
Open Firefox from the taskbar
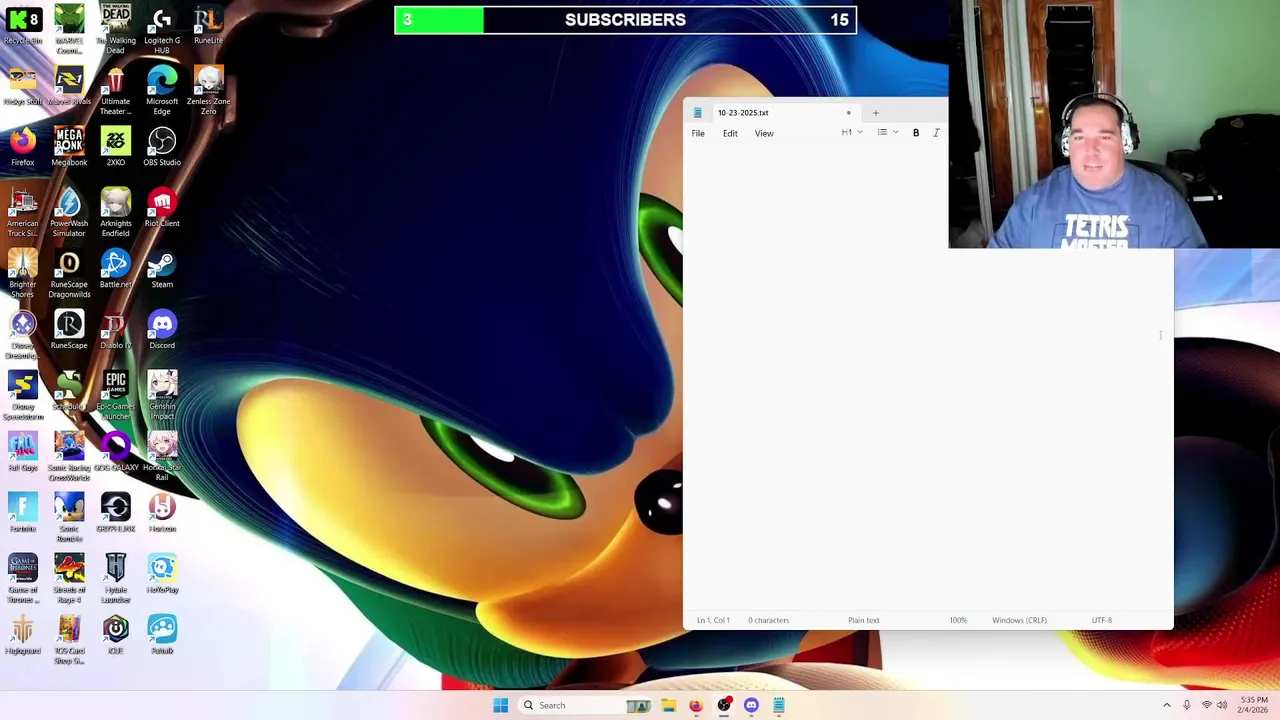(696, 705)
